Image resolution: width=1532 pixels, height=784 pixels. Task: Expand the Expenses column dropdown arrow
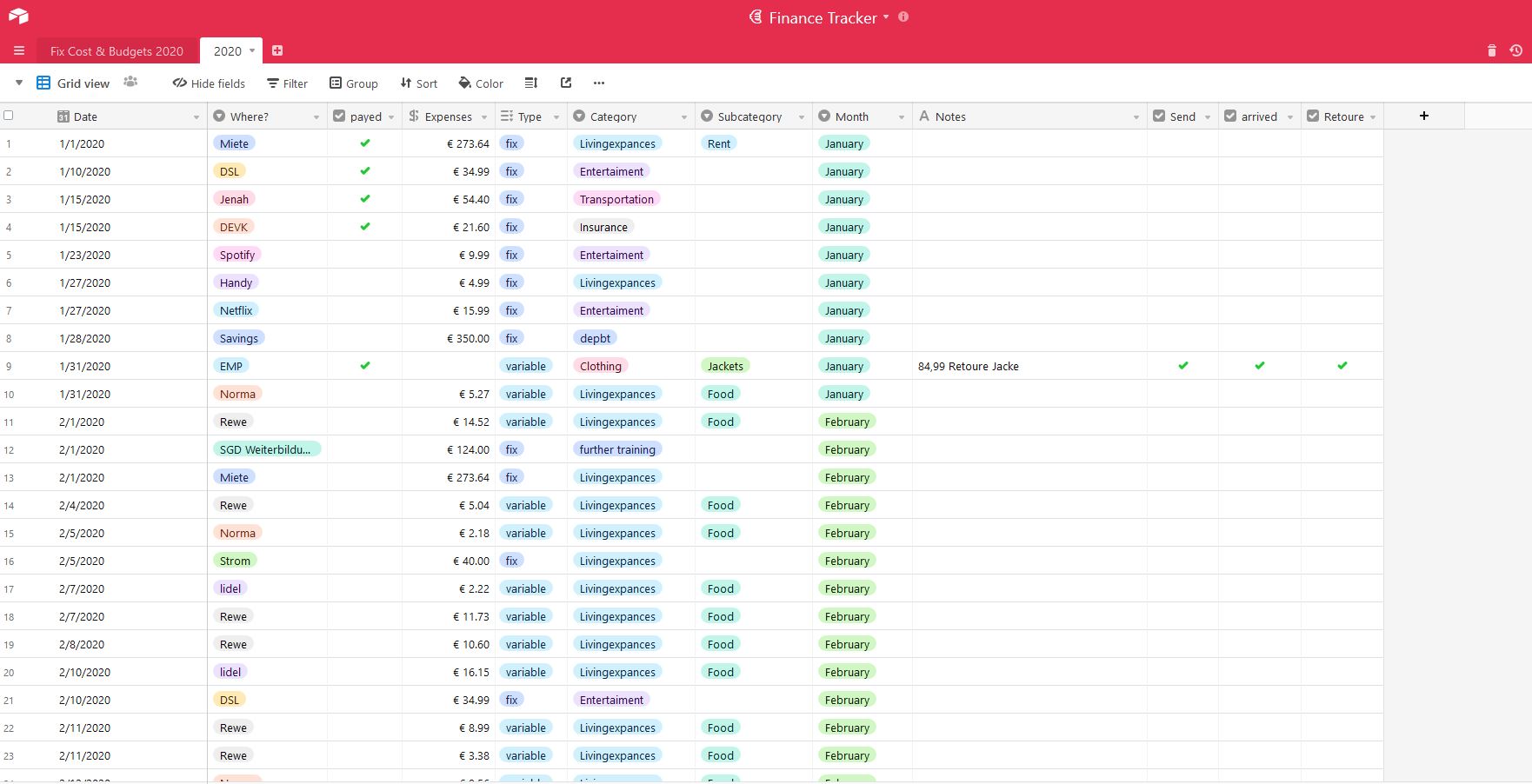tap(484, 117)
